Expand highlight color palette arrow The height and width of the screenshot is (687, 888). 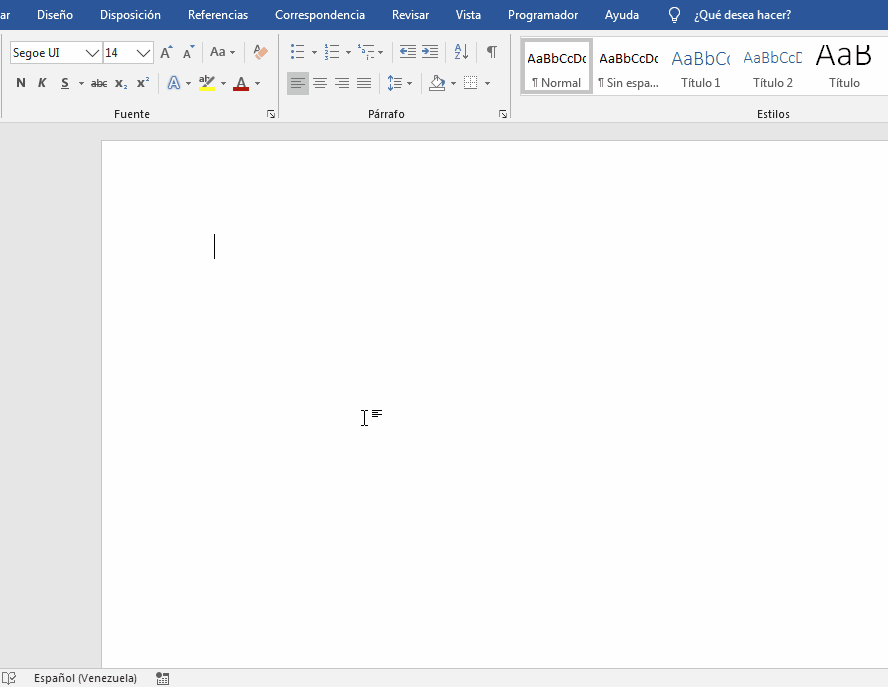[223, 84]
